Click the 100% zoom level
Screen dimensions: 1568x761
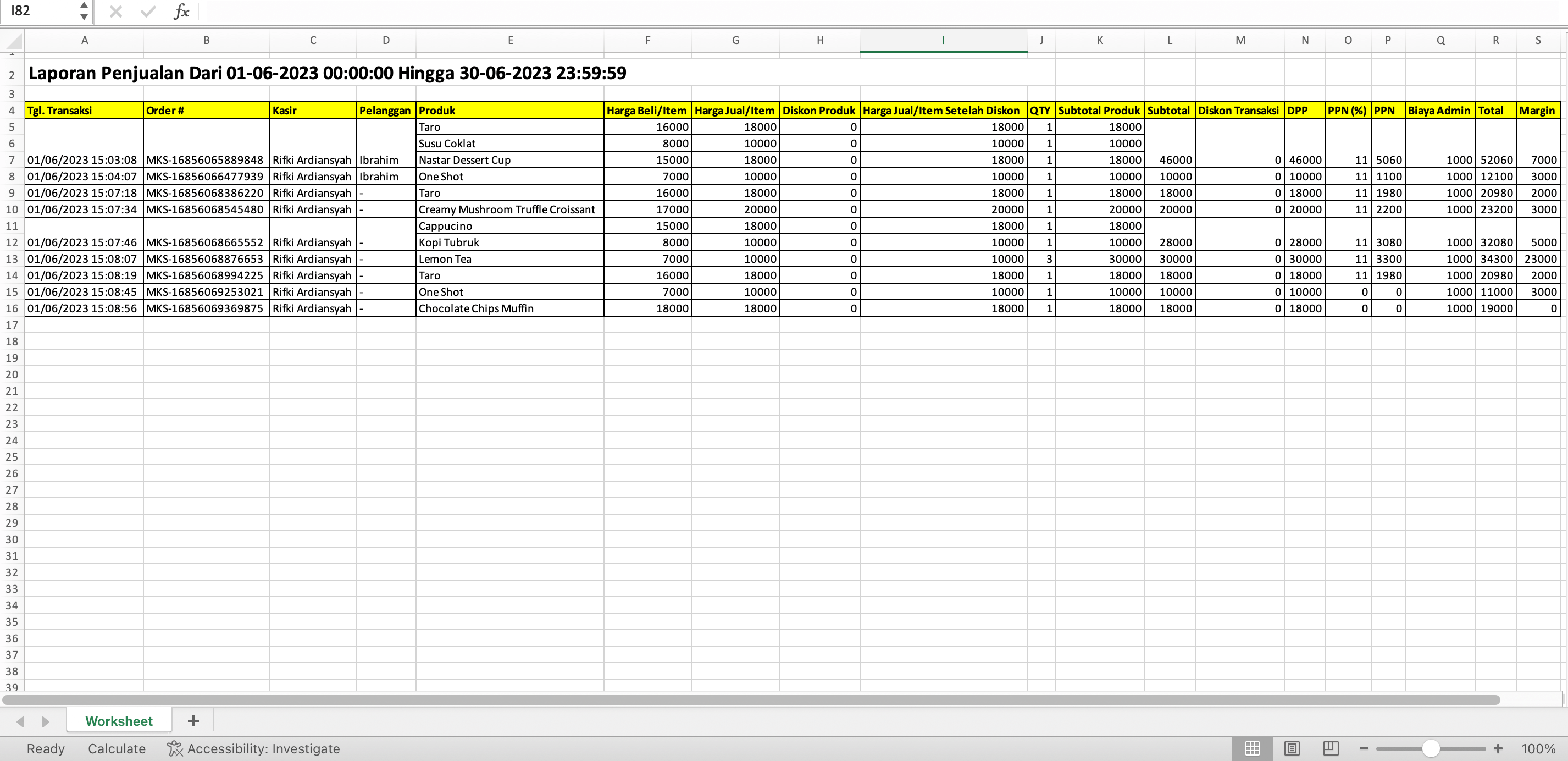point(1538,748)
